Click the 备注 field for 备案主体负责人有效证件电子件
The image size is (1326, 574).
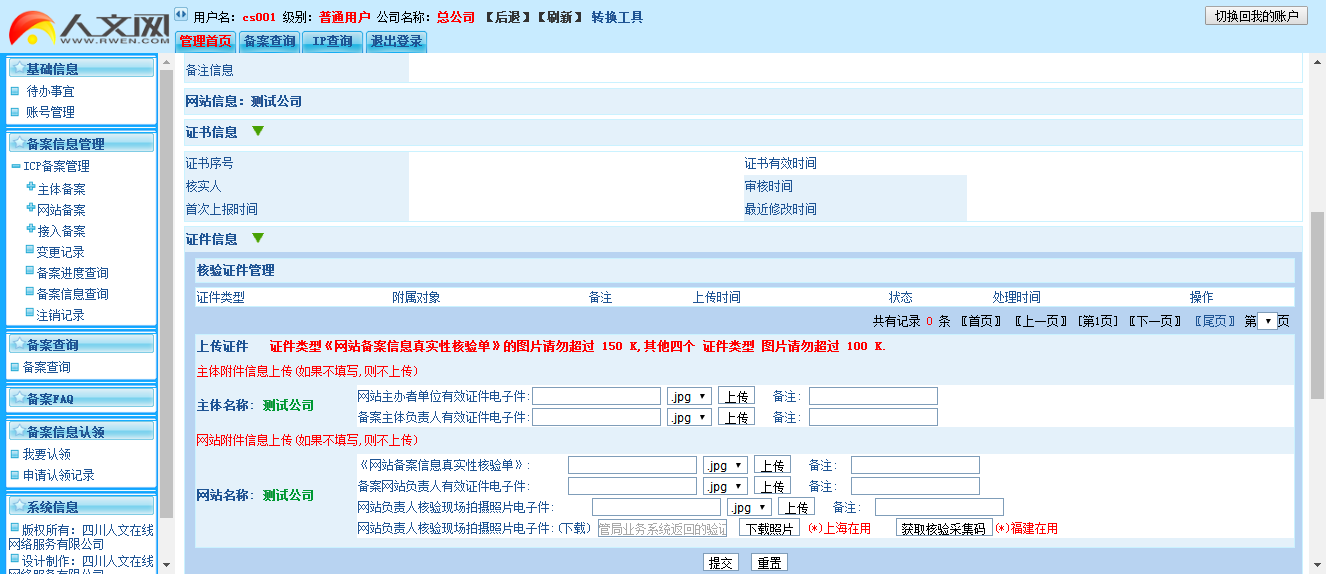tap(873, 417)
